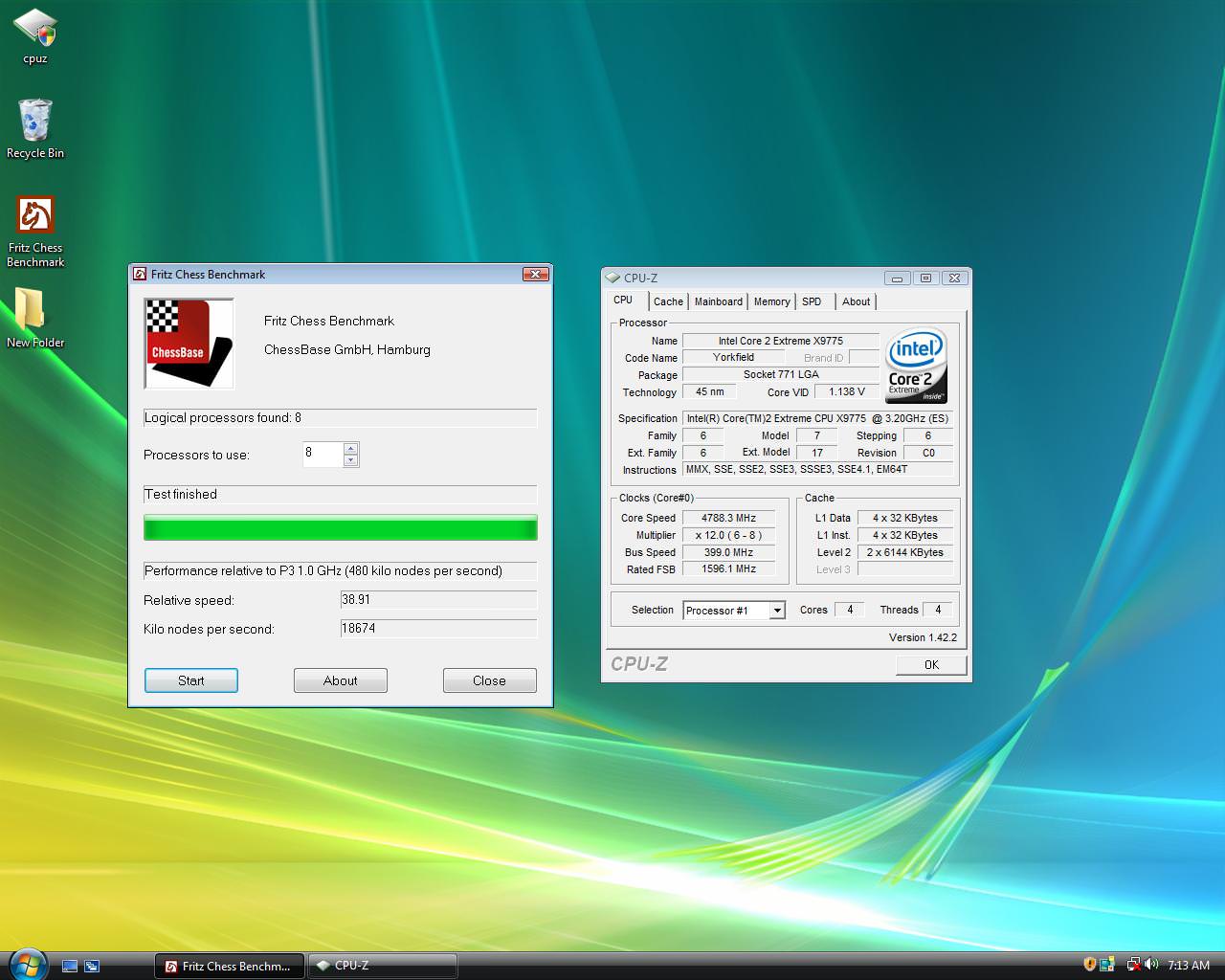
Task: Click the Revision value C0
Action: pyautogui.click(x=928, y=452)
